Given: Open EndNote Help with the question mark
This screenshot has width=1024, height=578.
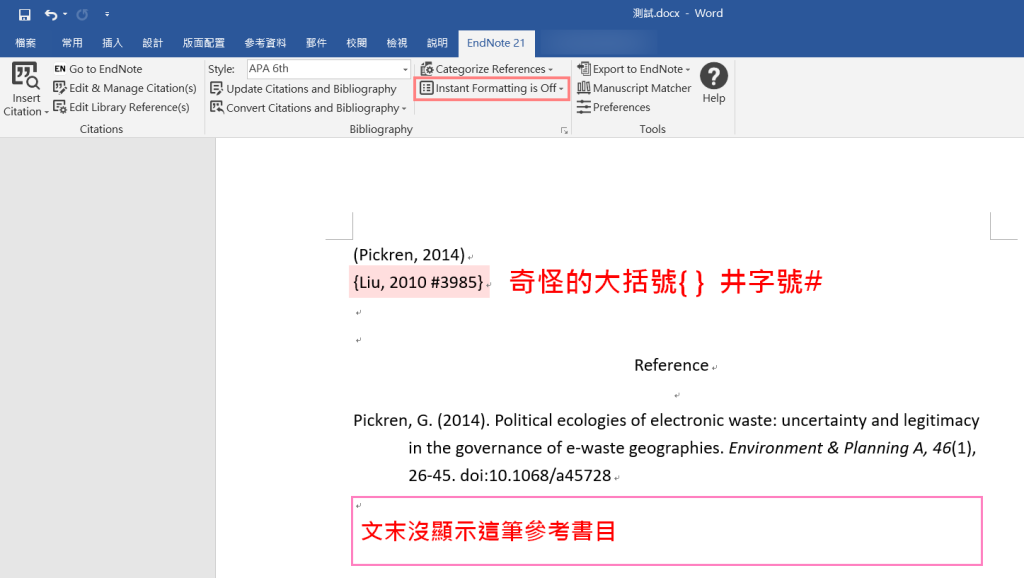Looking at the screenshot, I should pyautogui.click(x=714, y=76).
